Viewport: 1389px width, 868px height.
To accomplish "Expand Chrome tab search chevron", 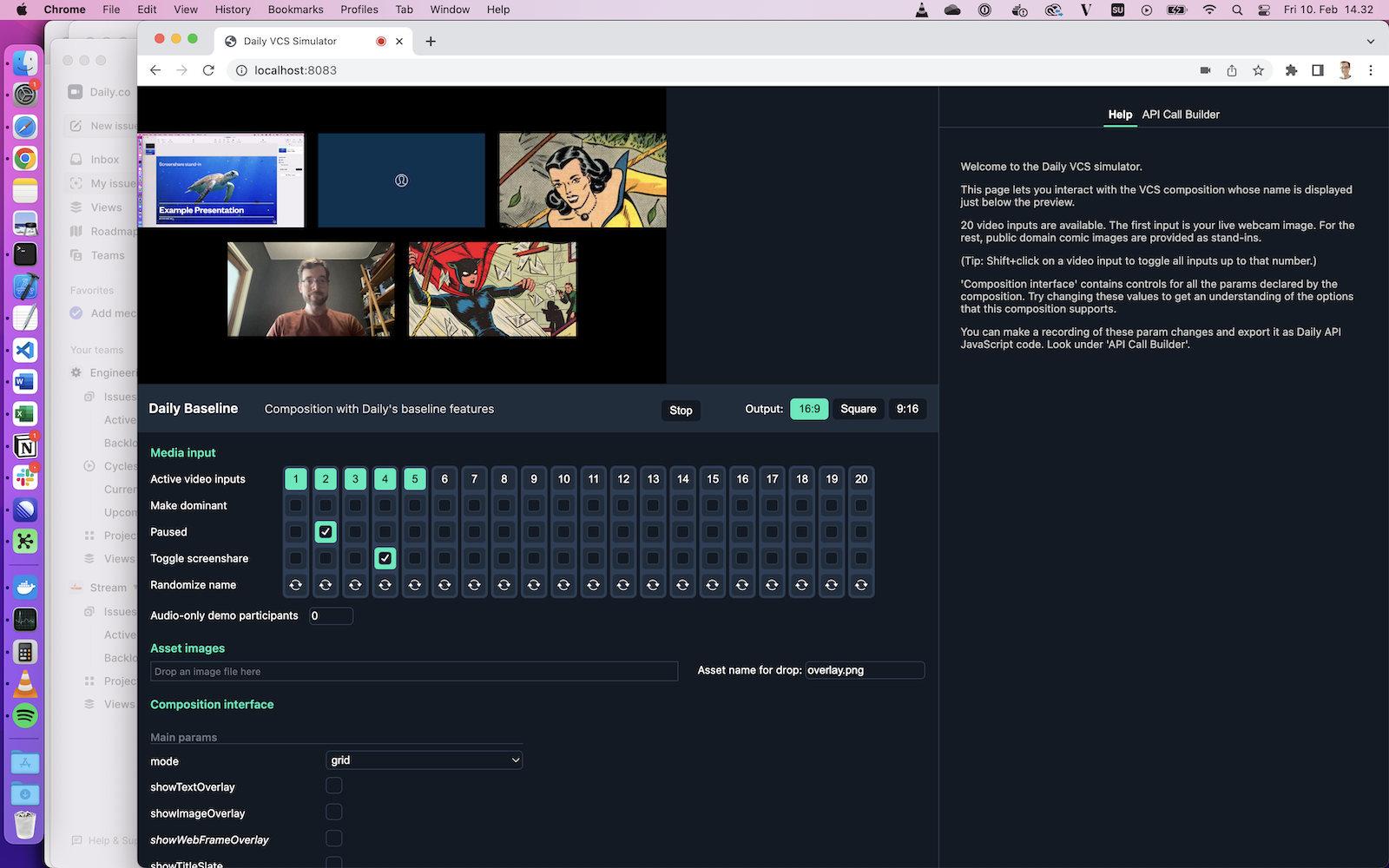I will 1371,41.
